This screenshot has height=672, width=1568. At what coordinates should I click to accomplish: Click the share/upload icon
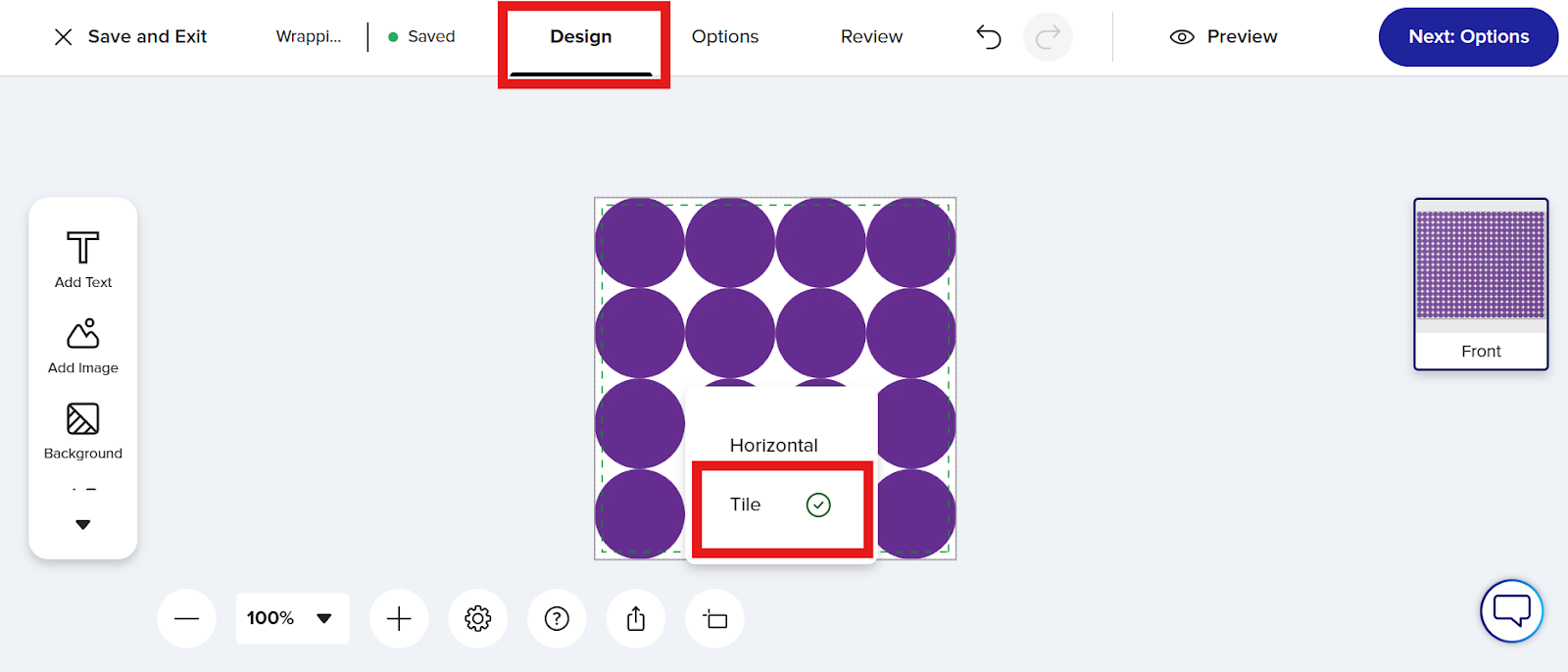(x=636, y=618)
